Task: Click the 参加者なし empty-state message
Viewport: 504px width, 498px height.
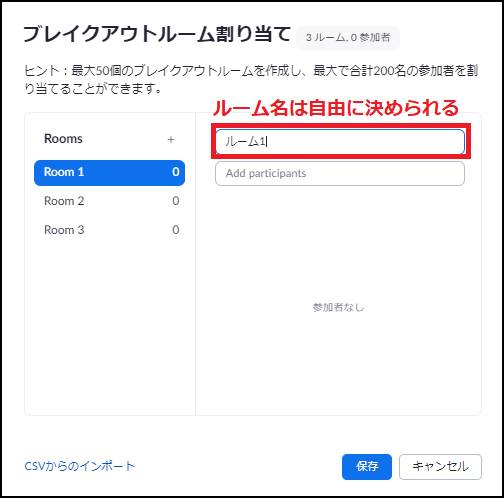Action: [x=338, y=307]
